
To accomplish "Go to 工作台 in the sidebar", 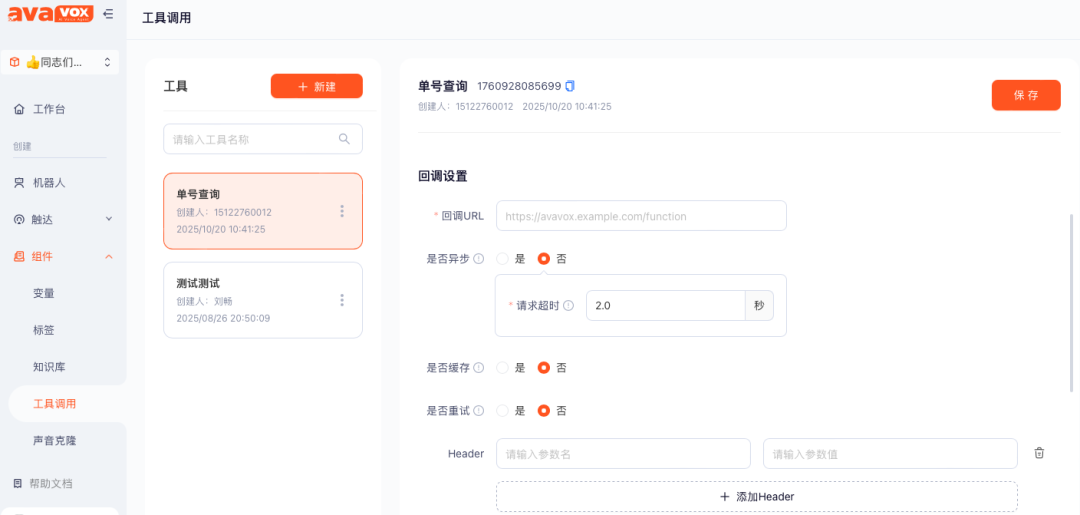I will coord(49,109).
